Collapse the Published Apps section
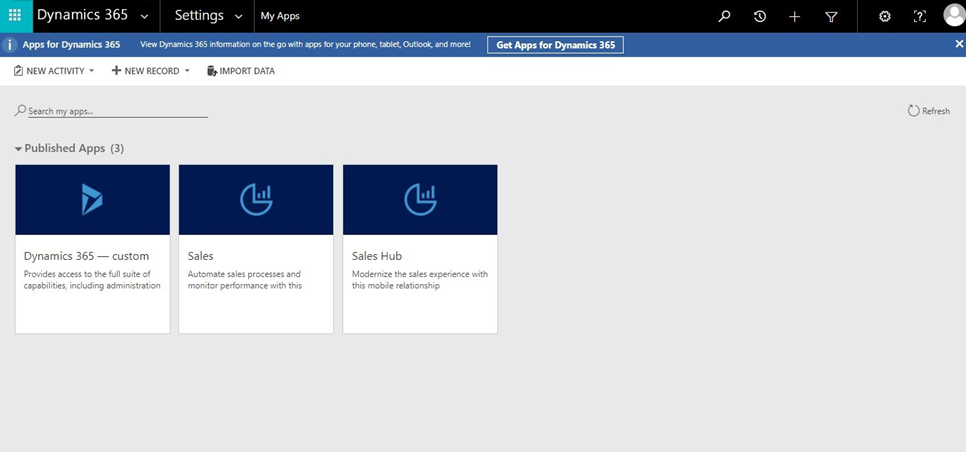The height and width of the screenshot is (452, 966). point(19,149)
